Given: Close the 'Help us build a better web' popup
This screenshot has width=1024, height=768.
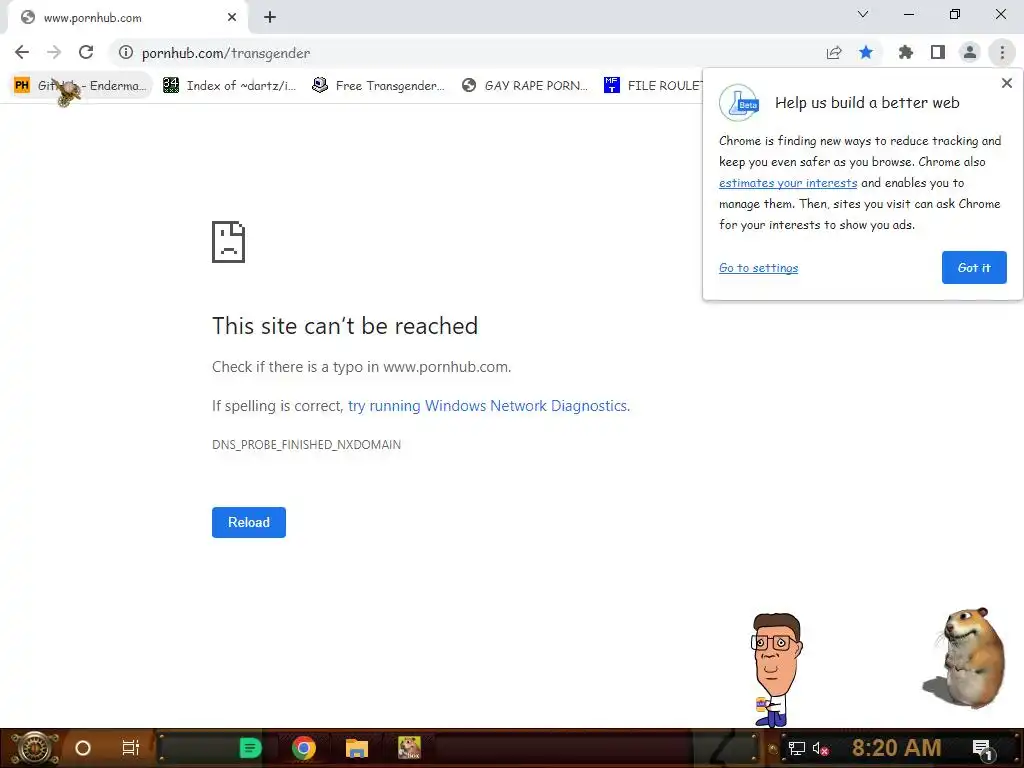Looking at the screenshot, I should 1006,83.
